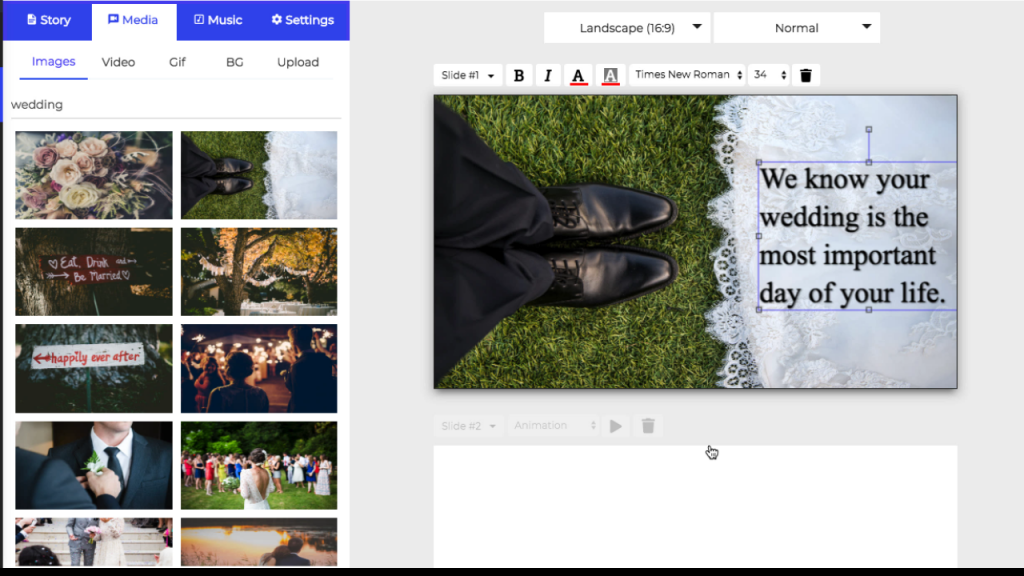This screenshot has width=1024, height=576.
Task: Play the Slide #2 preview
Action: click(616, 426)
